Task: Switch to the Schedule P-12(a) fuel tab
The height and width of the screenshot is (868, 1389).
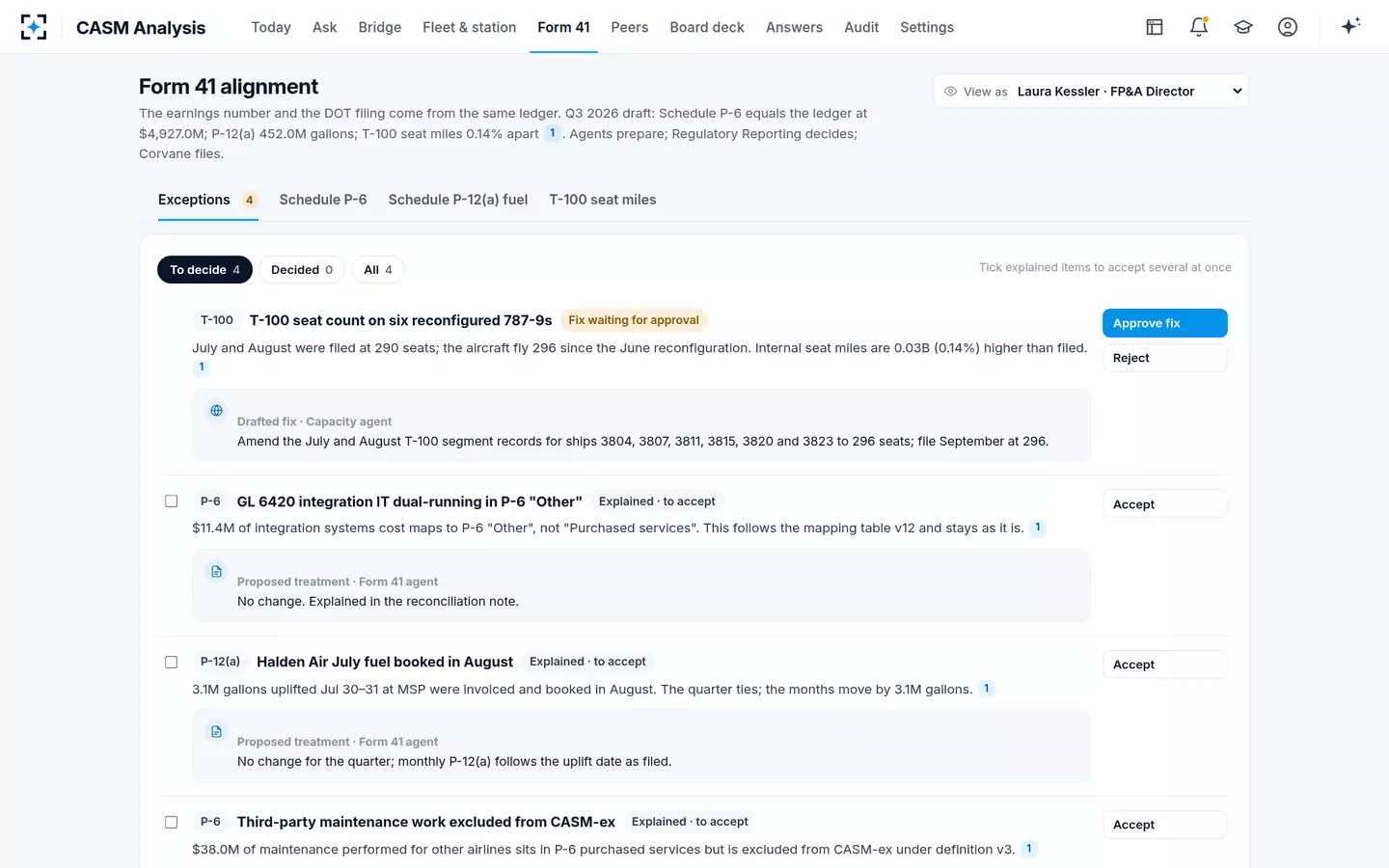Action: pyautogui.click(x=458, y=200)
